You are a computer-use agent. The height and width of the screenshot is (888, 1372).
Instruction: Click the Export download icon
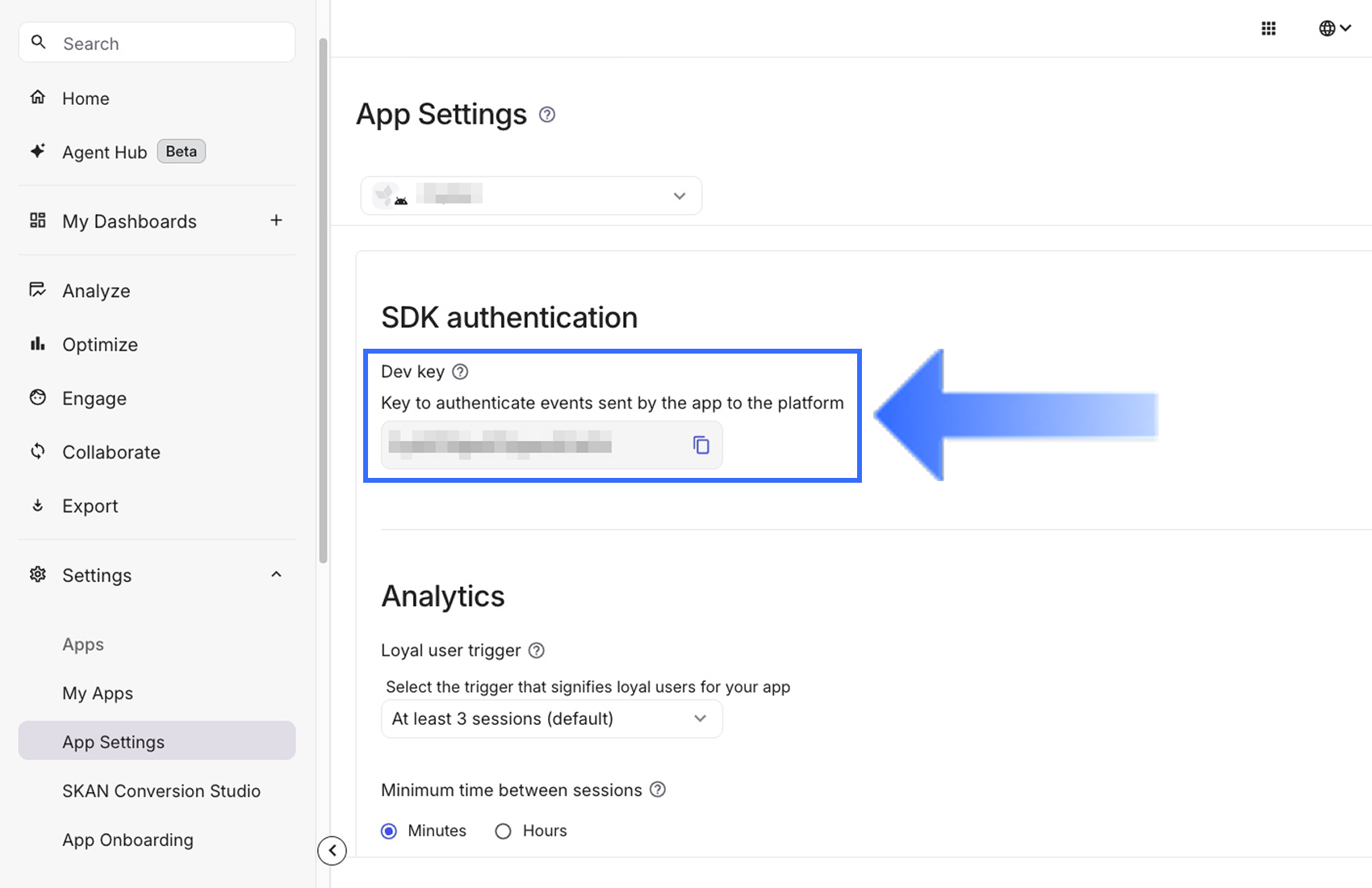[x=38, y=505]
